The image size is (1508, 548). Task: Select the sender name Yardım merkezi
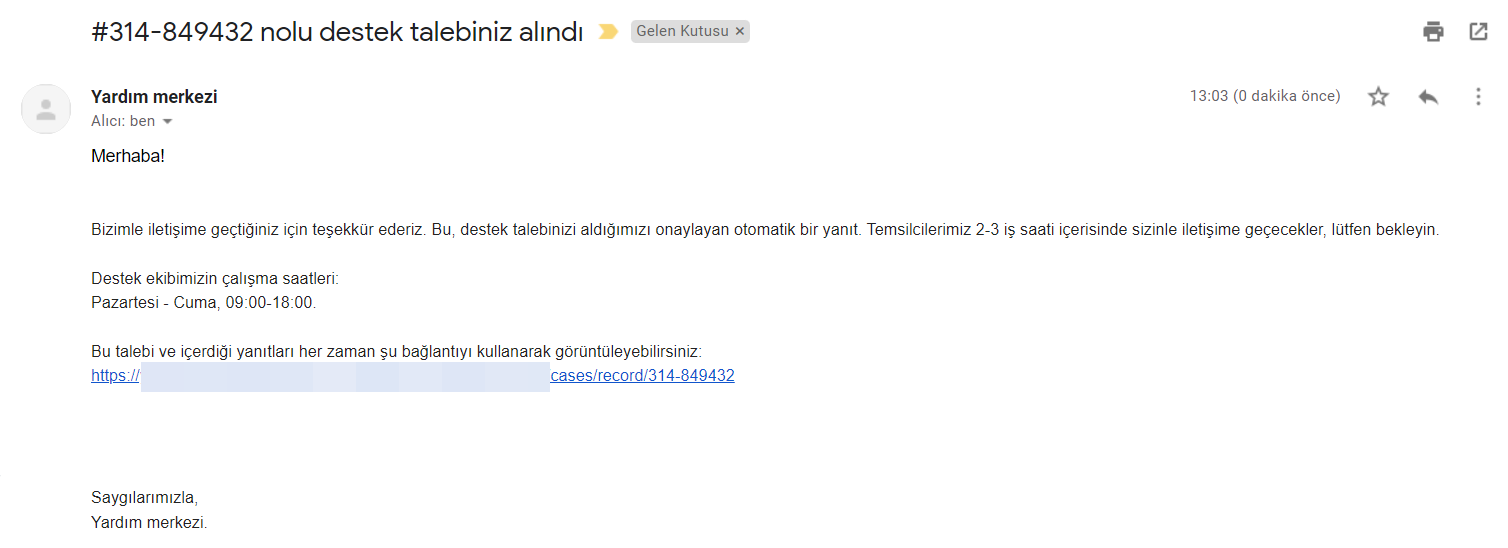coord(154,97)
